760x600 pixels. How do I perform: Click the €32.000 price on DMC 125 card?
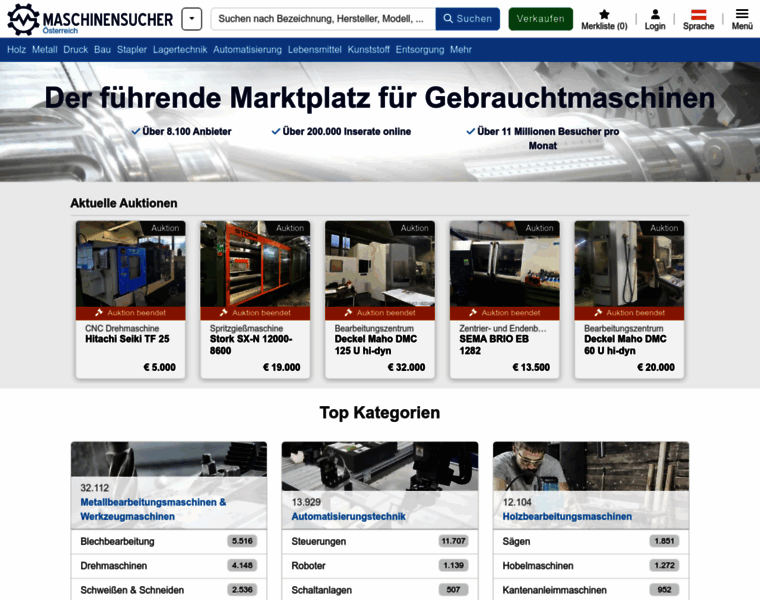click(x=406, y=367)
